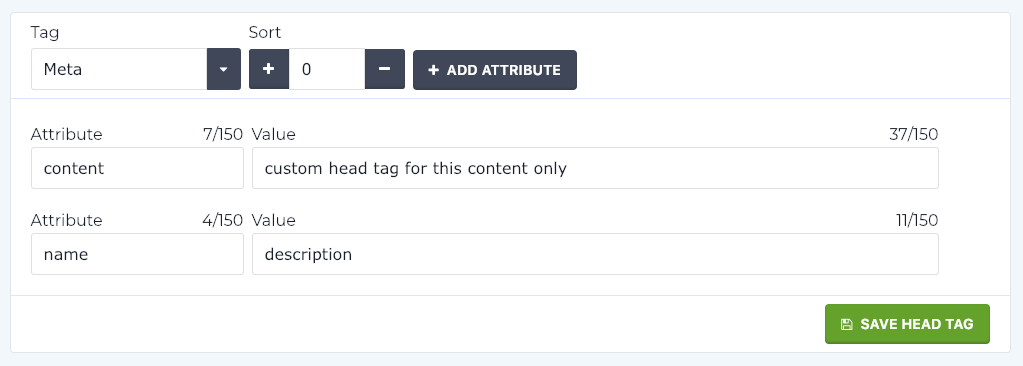
Task: Click the Attribute label above "content"
Action: pyautogui.click(x=67, y=134)
